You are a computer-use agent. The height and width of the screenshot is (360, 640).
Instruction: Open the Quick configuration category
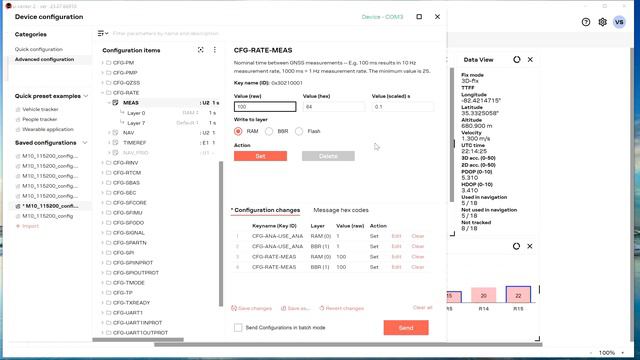pos(39,49)
